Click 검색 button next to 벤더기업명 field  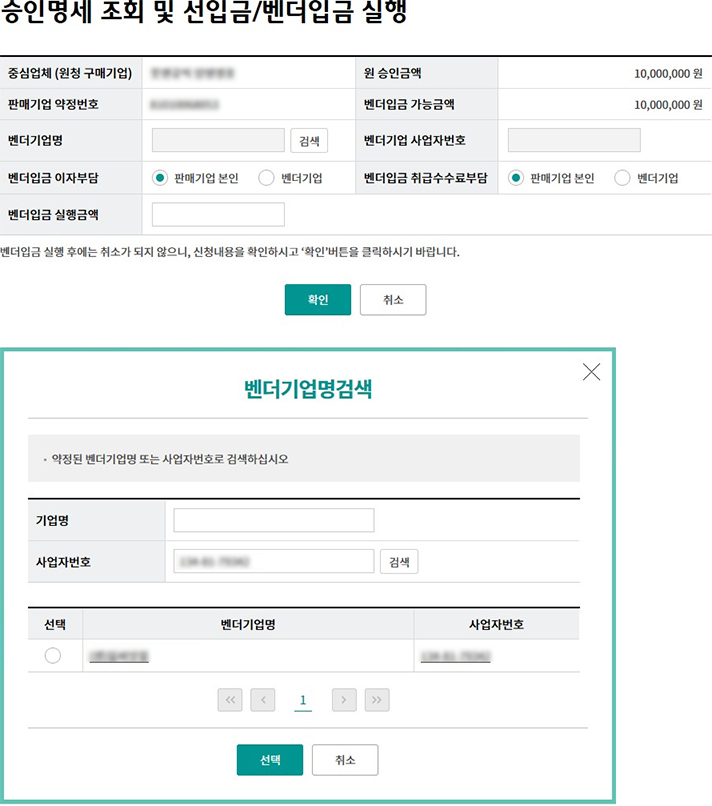point(309,140)
